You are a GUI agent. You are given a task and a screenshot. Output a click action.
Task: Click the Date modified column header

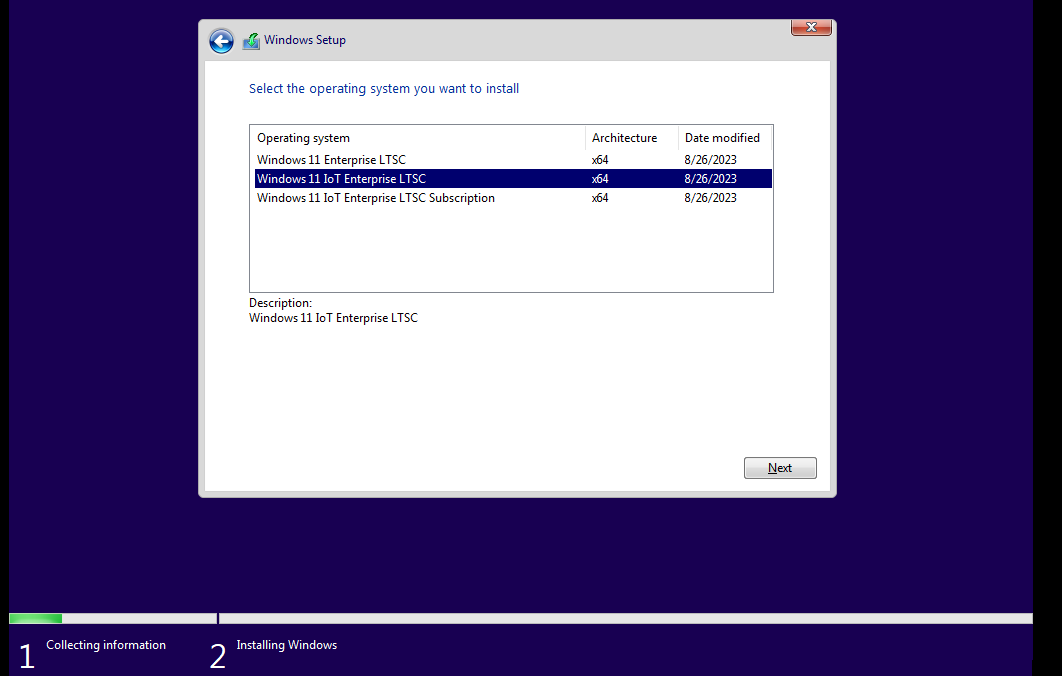724,138
